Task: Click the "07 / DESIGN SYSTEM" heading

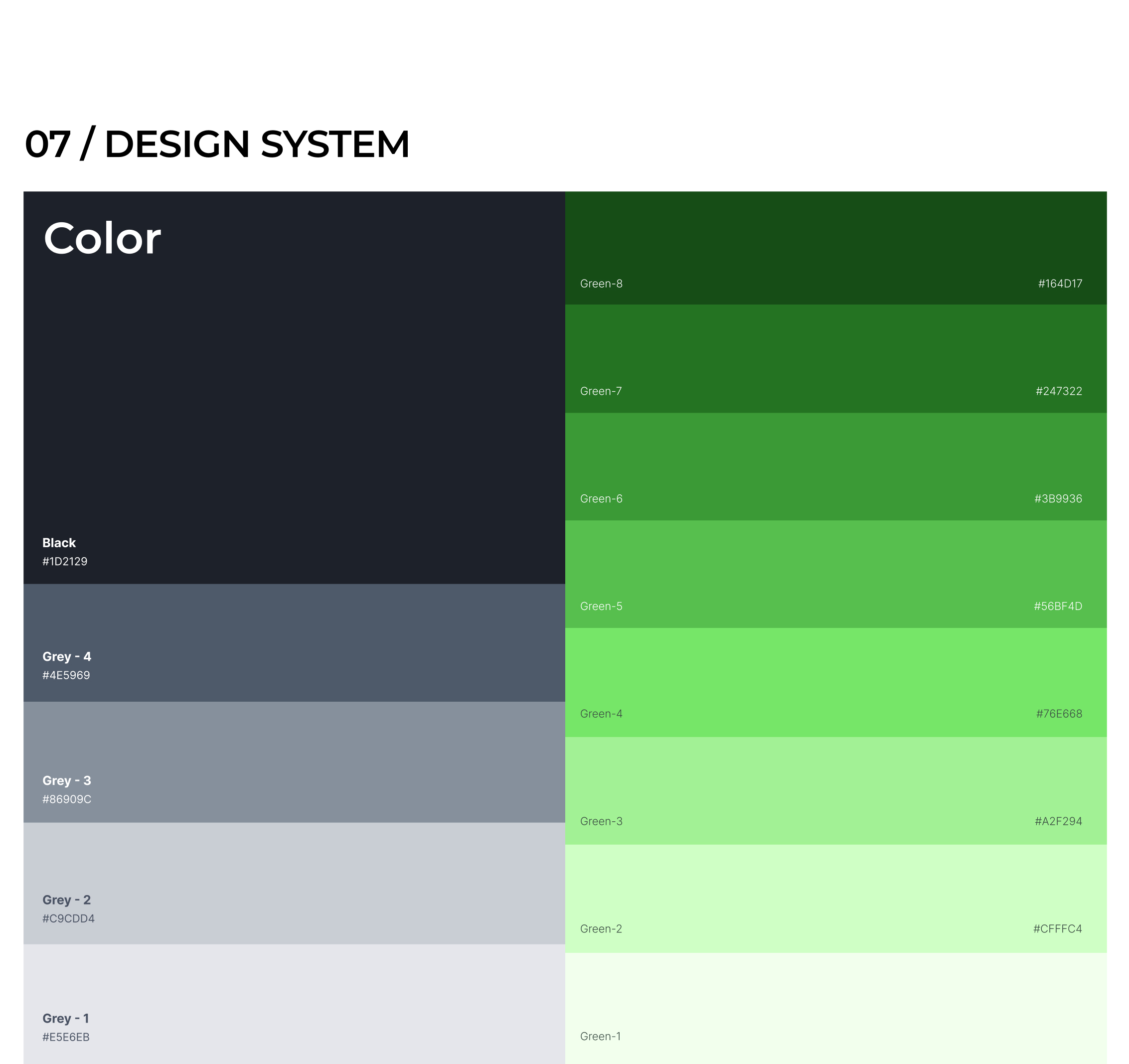Action: 217,144
